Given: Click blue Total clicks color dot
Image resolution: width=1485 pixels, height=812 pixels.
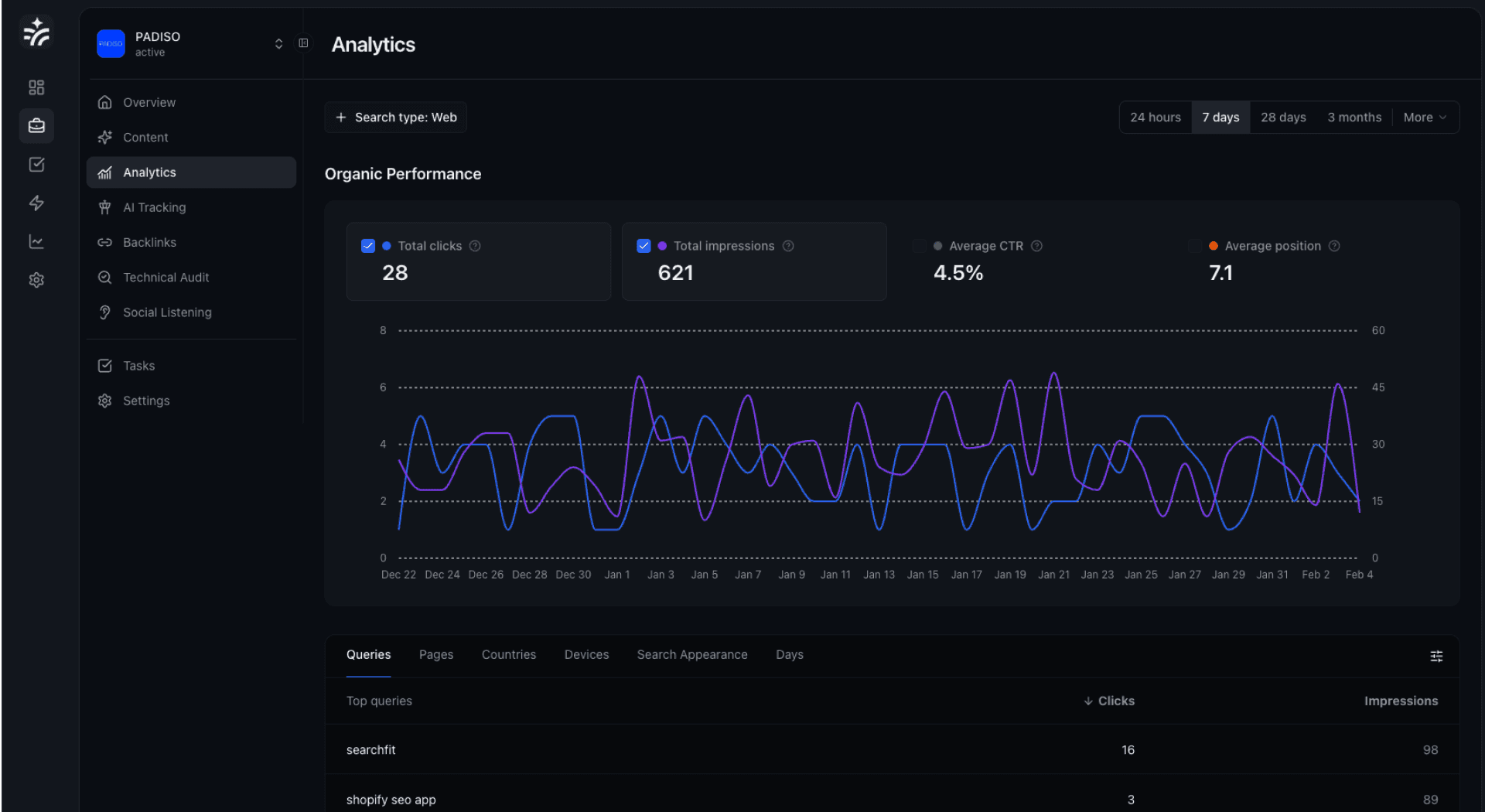Looking at the screenshot, I should coord(387,246).
